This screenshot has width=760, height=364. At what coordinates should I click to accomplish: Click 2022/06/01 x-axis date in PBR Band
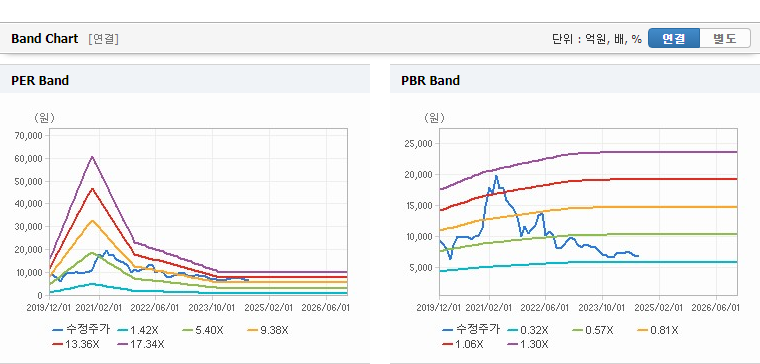click(x=545, y=308)
